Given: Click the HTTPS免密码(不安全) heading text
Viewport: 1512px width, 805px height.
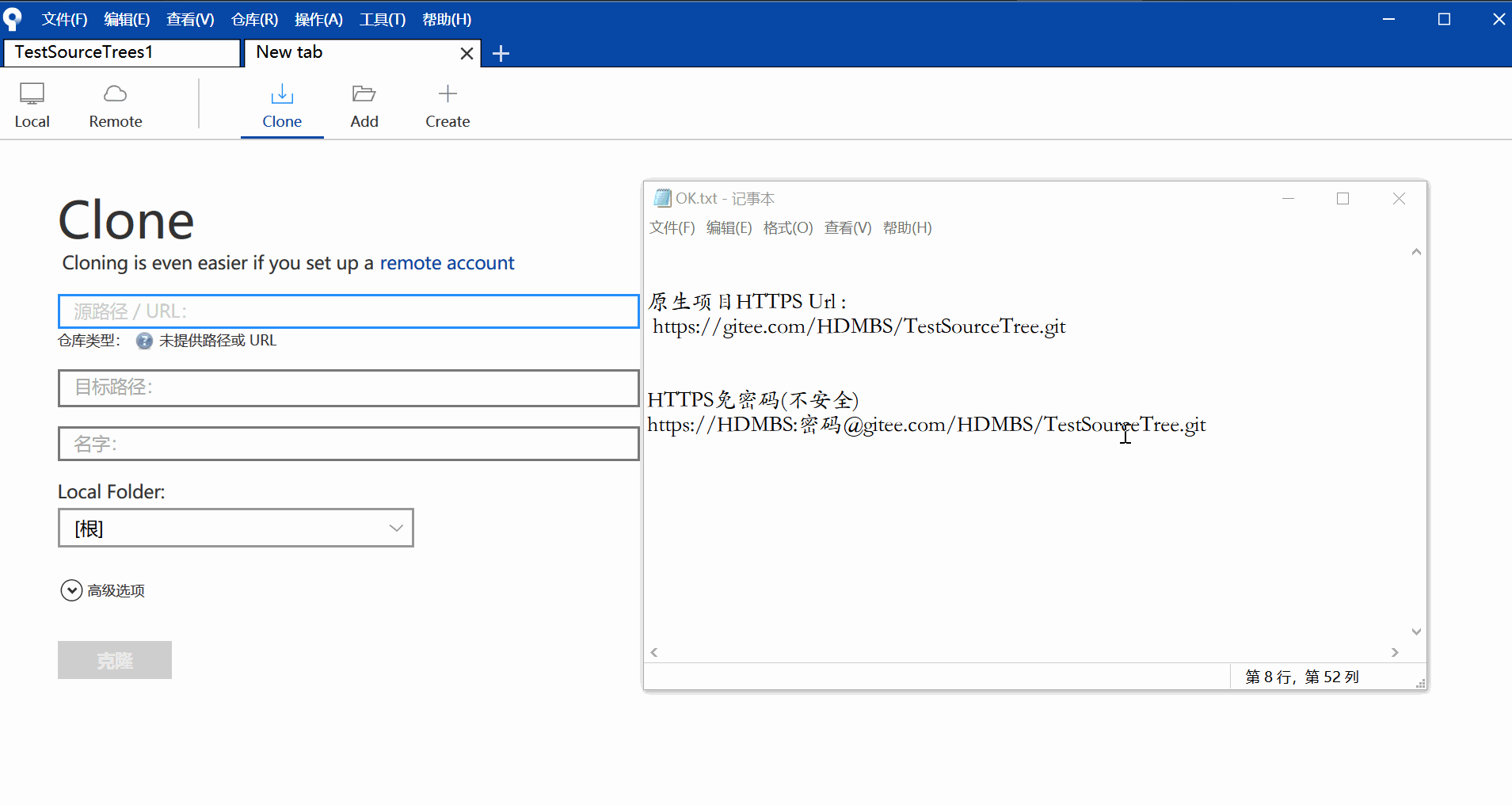Looking at the screenshot, I should click(753, 400).
